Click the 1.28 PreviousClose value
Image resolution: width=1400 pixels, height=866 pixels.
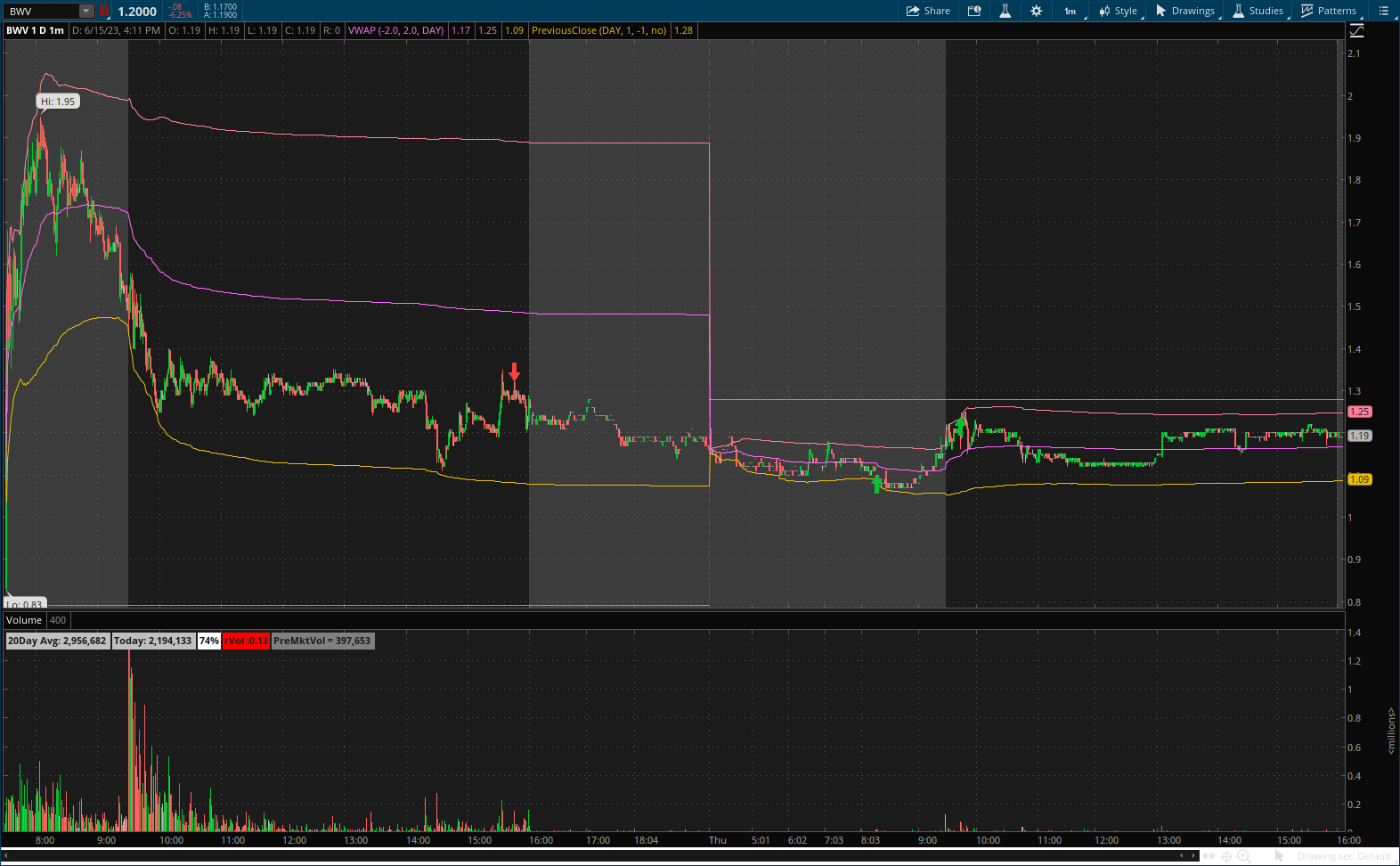[x=684, y=30]
